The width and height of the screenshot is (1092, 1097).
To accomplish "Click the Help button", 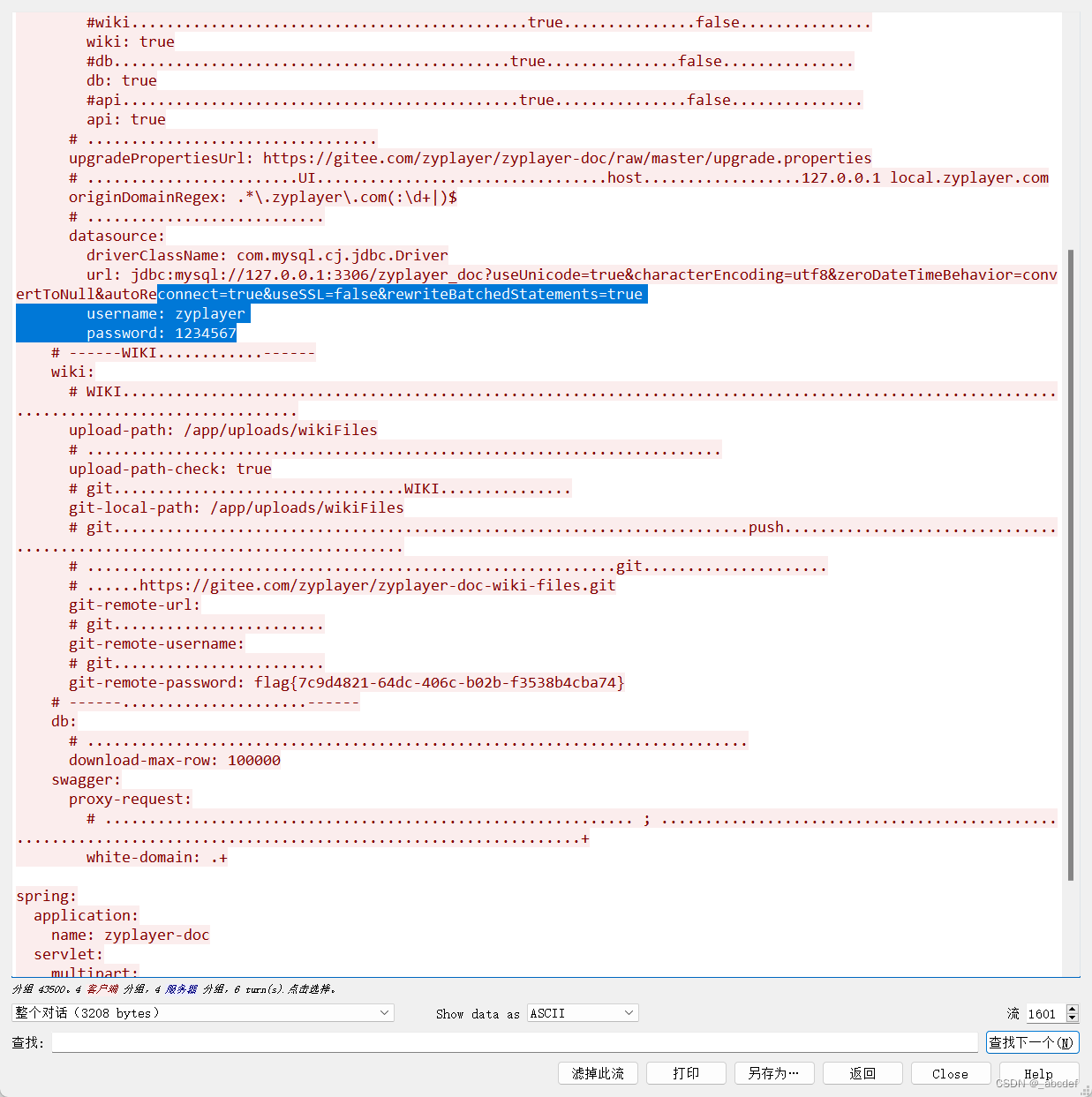I will coord(1039,1073).
